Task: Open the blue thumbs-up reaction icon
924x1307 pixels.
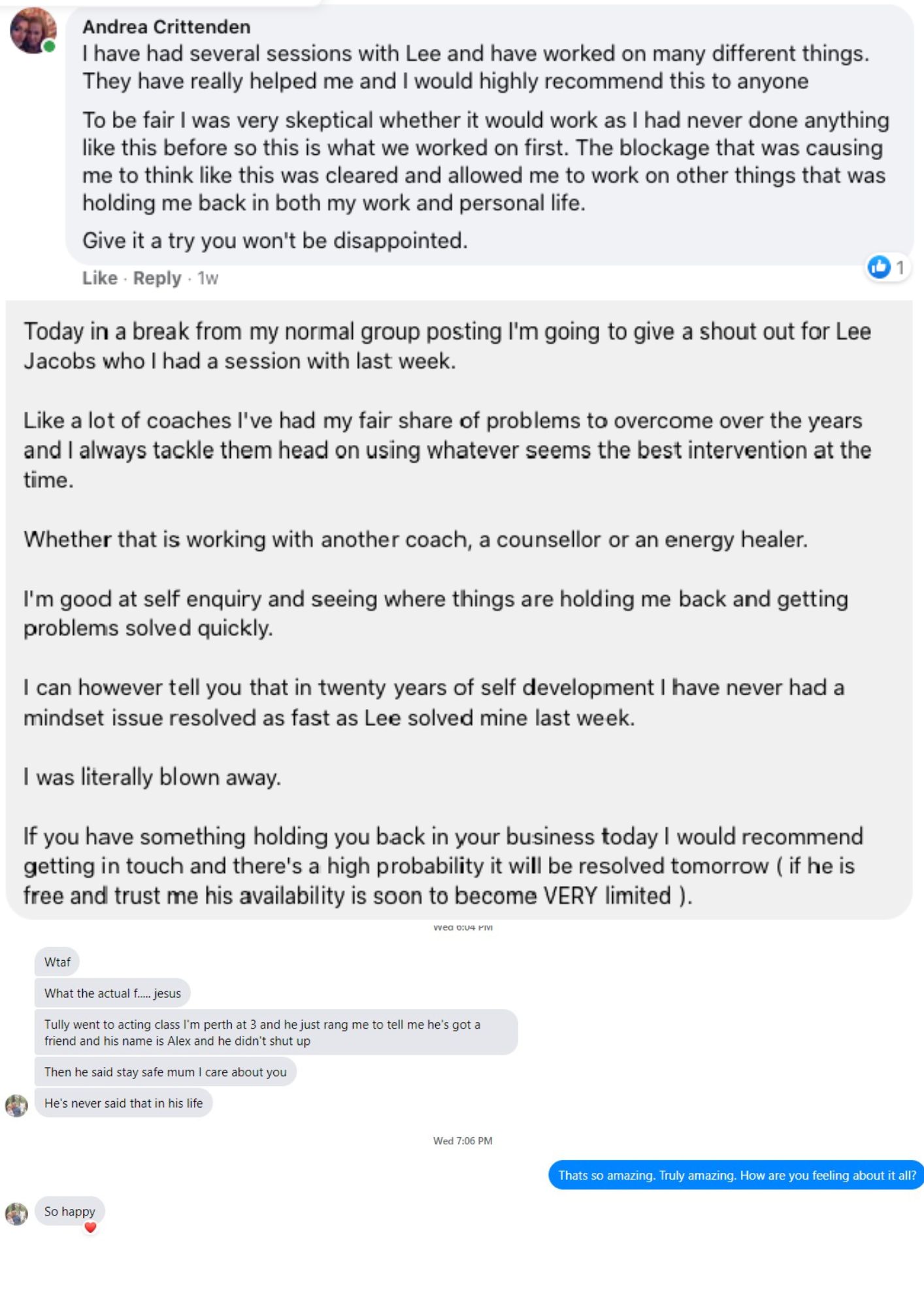Action: [x=879, y=267]
